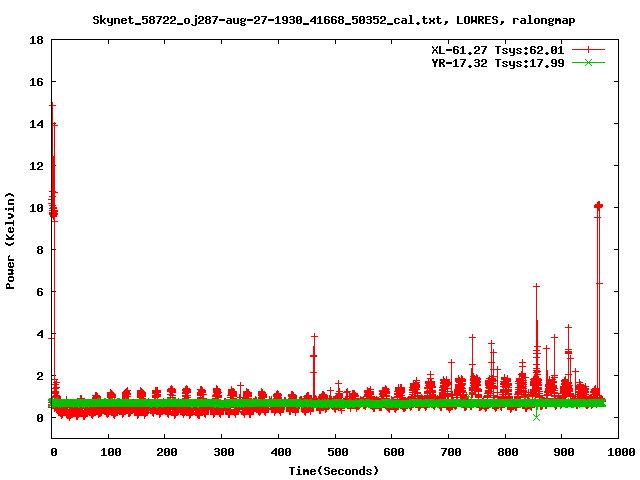This screenshot has height=480, width=640.
Task: Click y-axis tick label 6
Action: pyautogui.click(x=40, y=292)
